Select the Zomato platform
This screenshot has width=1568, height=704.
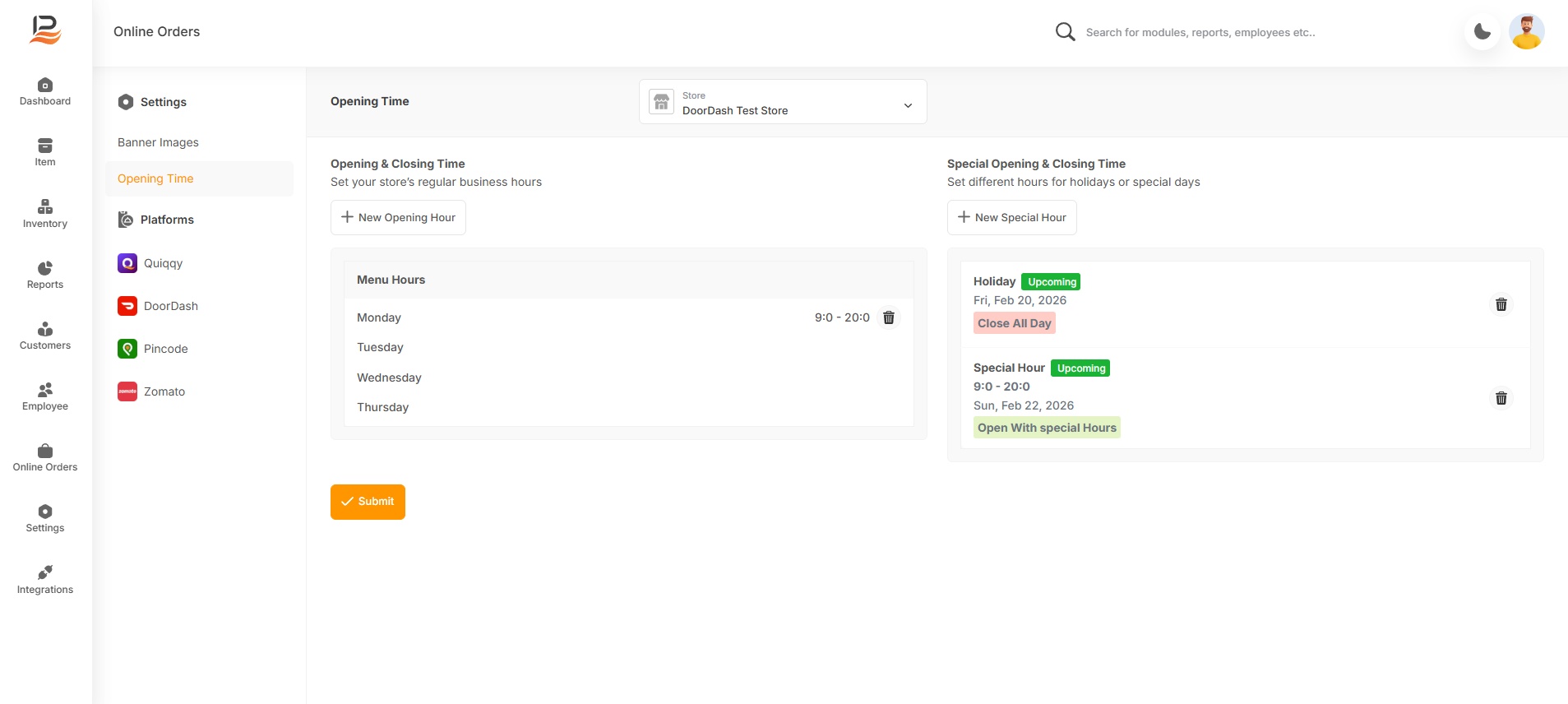(164, 391)
